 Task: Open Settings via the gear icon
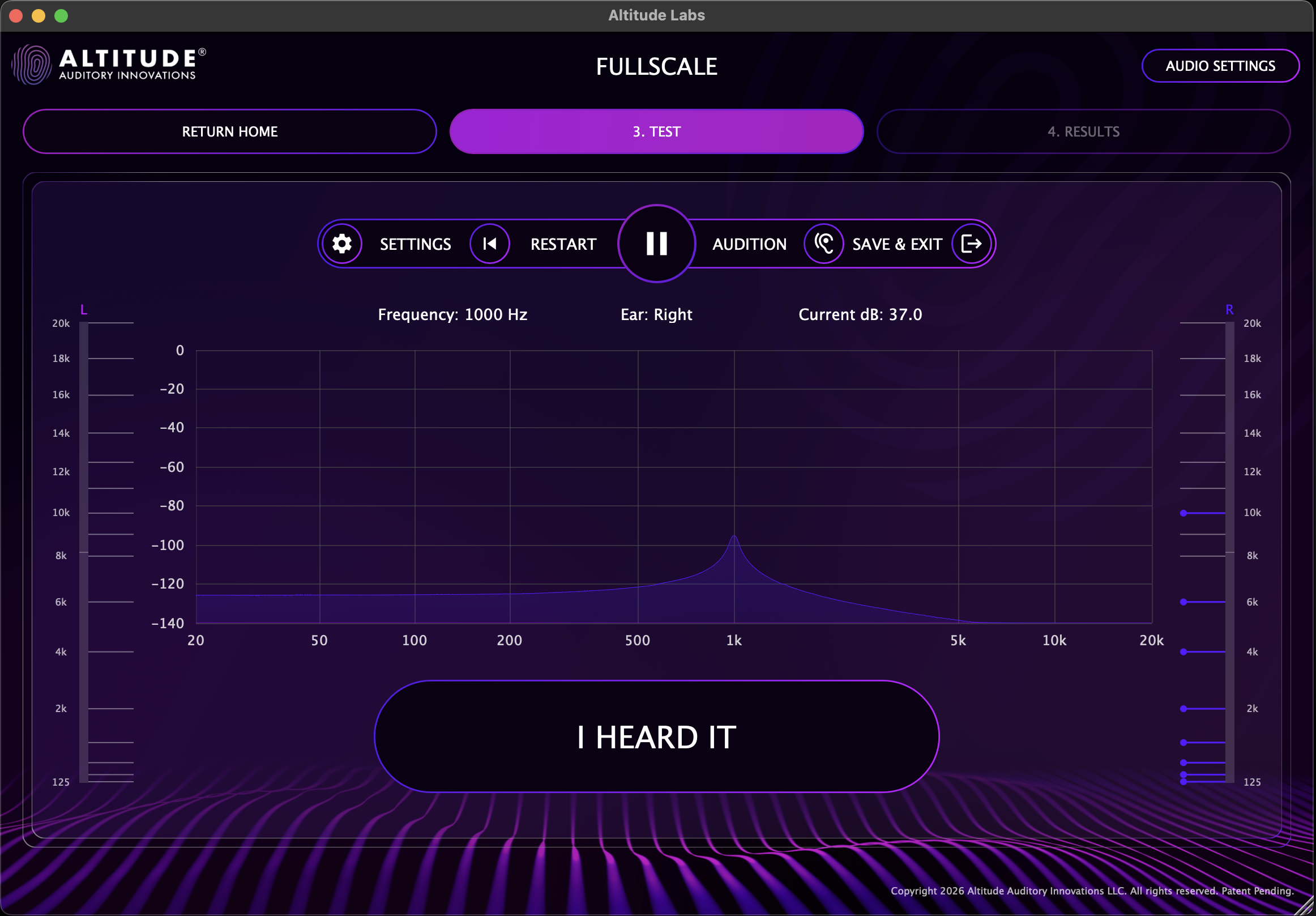341,244
